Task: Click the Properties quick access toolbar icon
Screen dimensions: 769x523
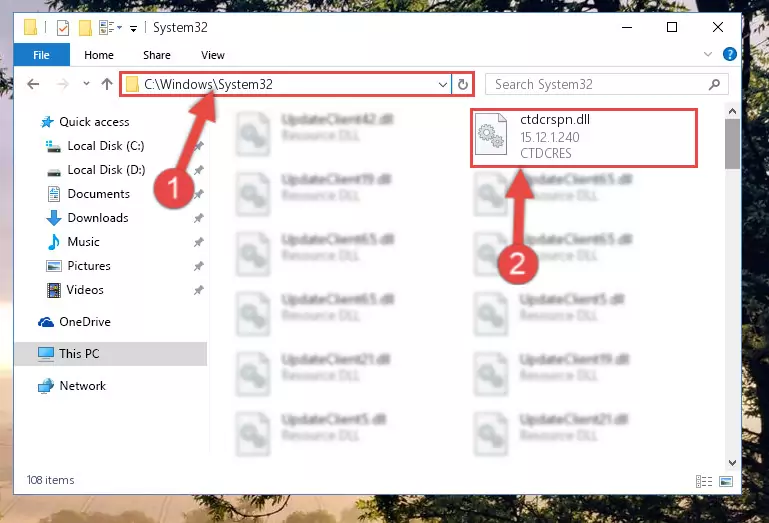Action: [x=63, y=28]
